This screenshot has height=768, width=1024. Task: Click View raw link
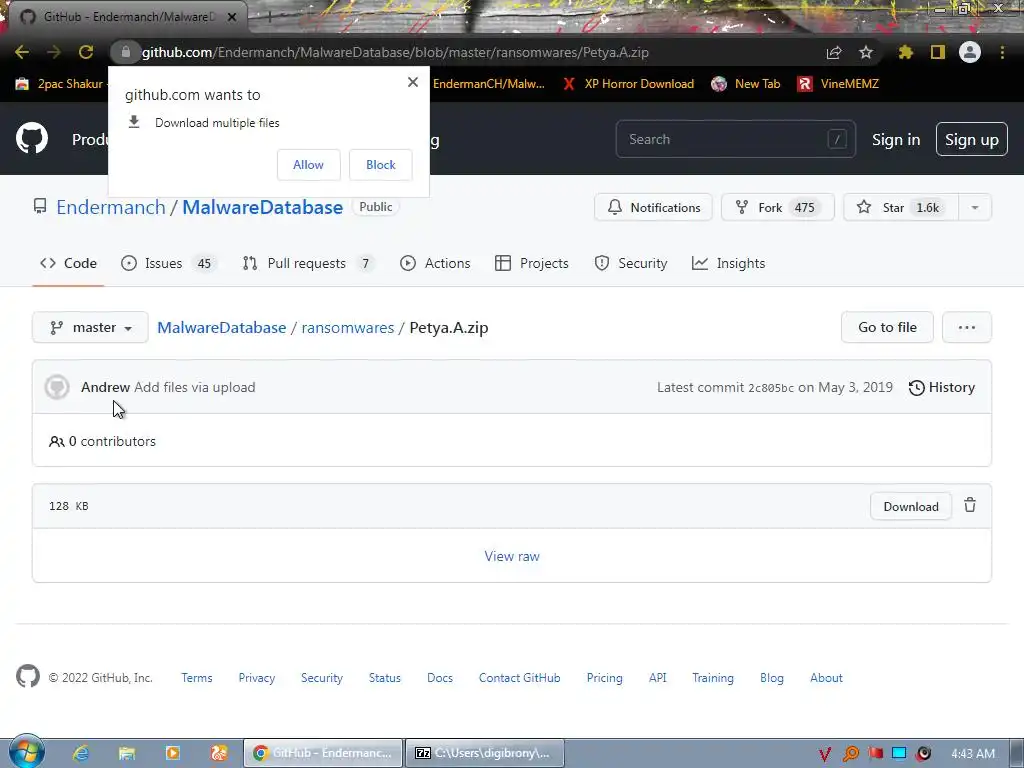click(x=512, y=556)
